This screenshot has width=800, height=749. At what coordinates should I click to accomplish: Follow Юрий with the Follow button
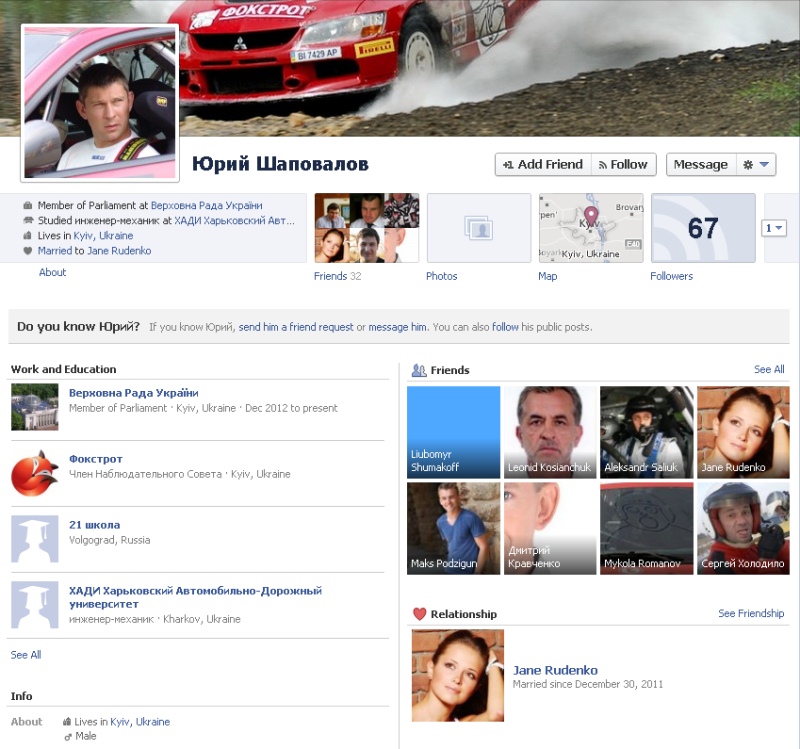tap(623, 165)
